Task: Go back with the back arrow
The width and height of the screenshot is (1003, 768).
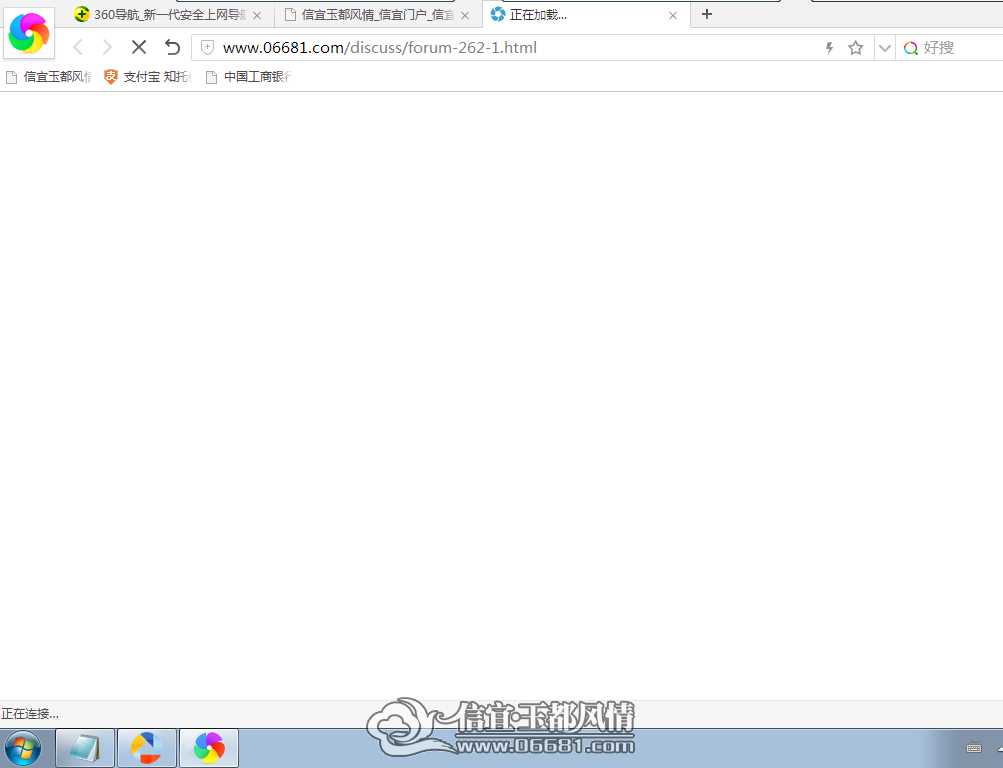Action: click(x=78, y=47)
